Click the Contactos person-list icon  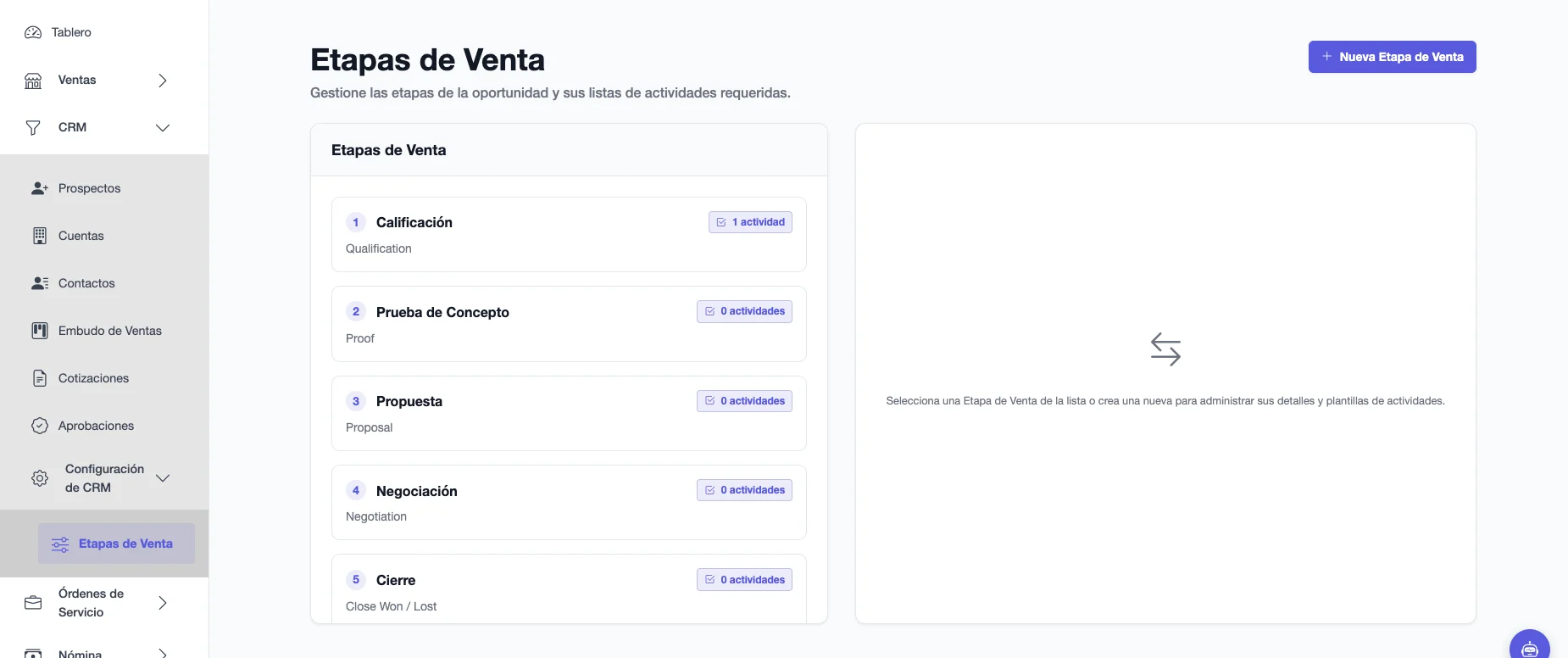(x=40, y=283)
